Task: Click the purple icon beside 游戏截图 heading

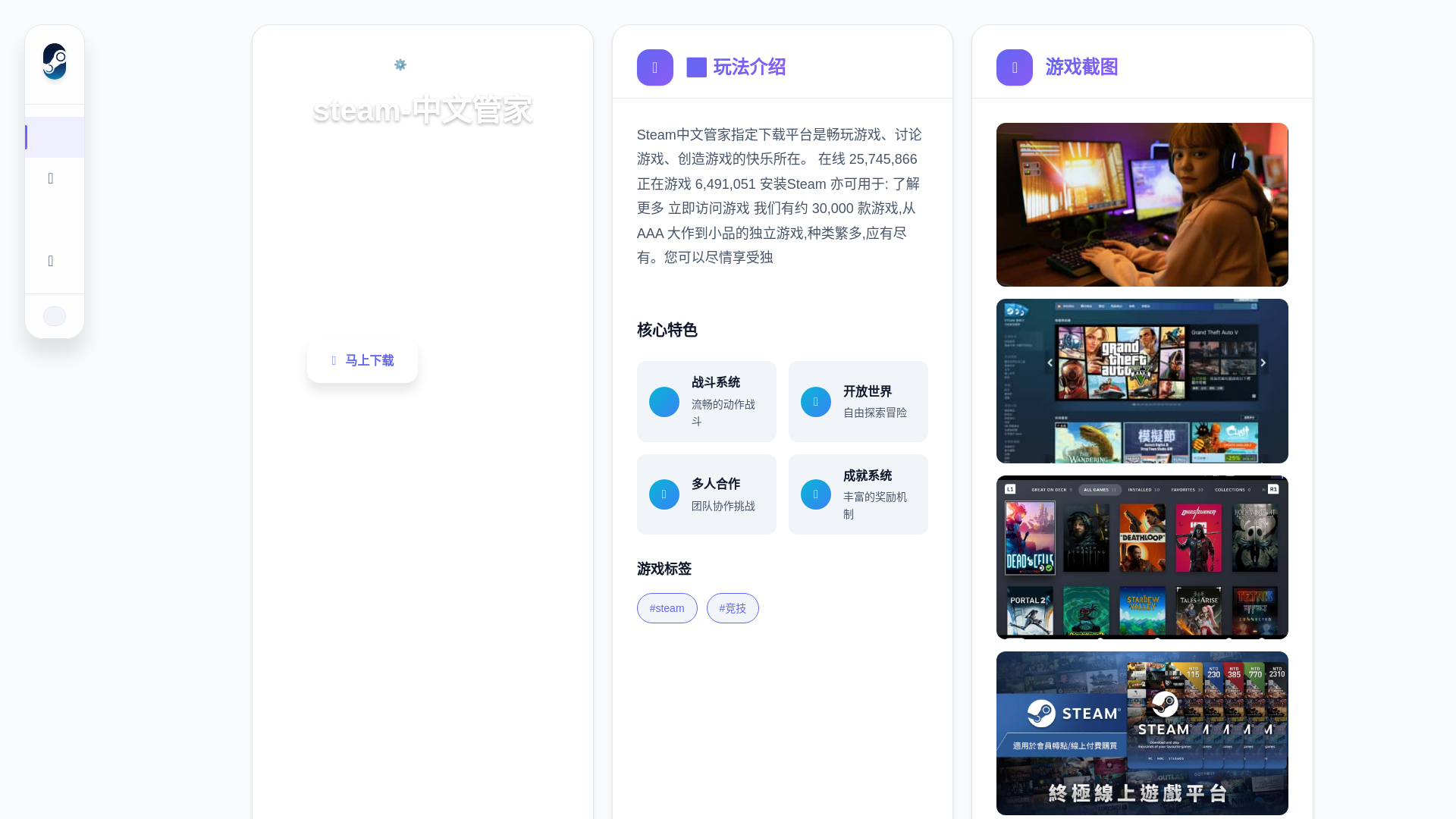Action: [x=1015, y=67]
